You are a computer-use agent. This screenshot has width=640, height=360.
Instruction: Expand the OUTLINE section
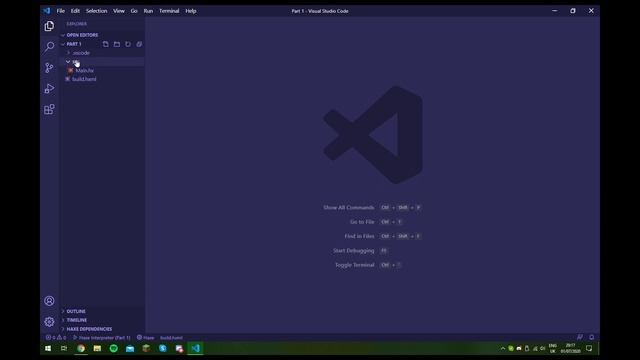tap(102, 311)
